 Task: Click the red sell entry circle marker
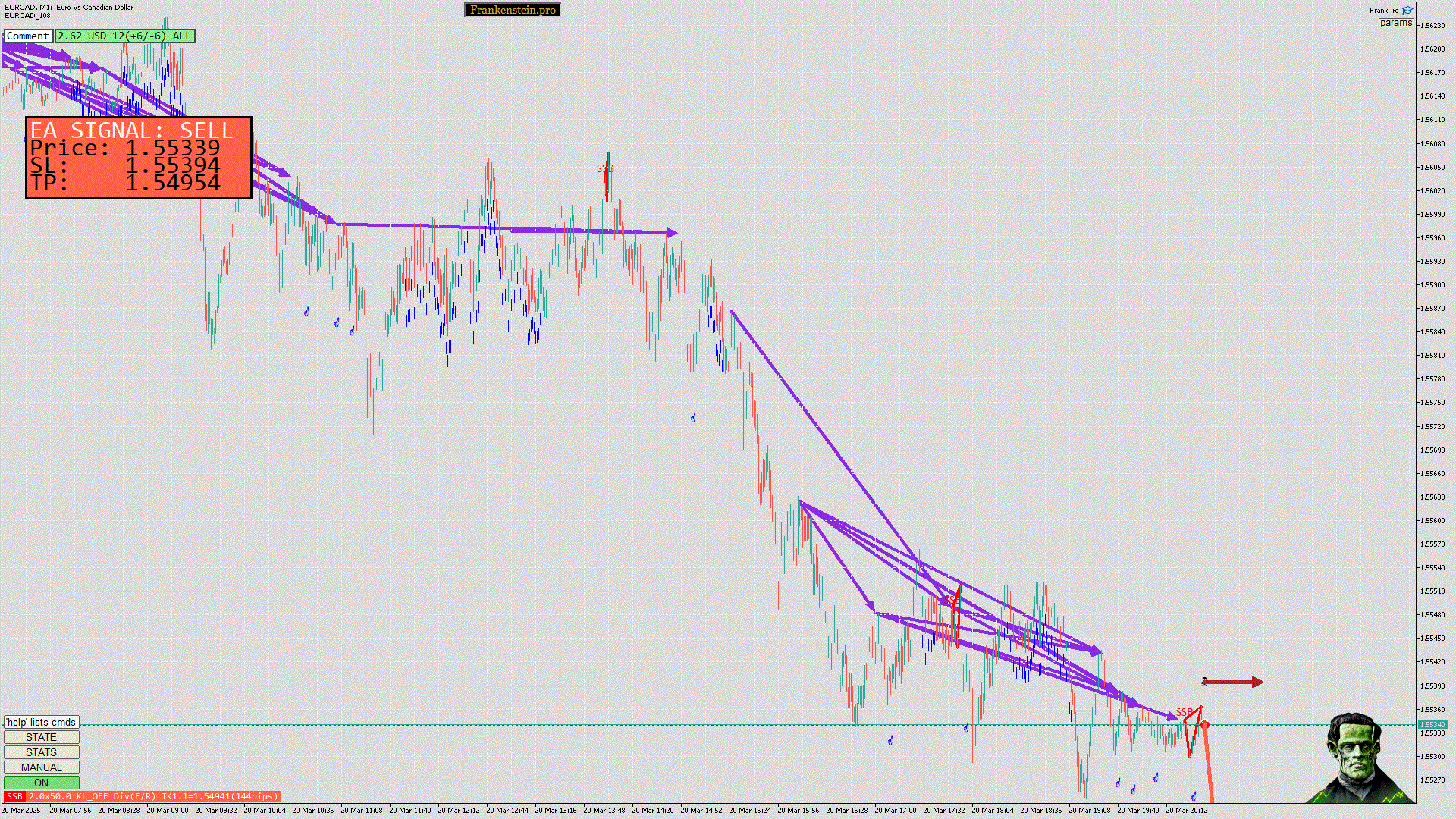pyautogui.click(x=1205, y=725)
